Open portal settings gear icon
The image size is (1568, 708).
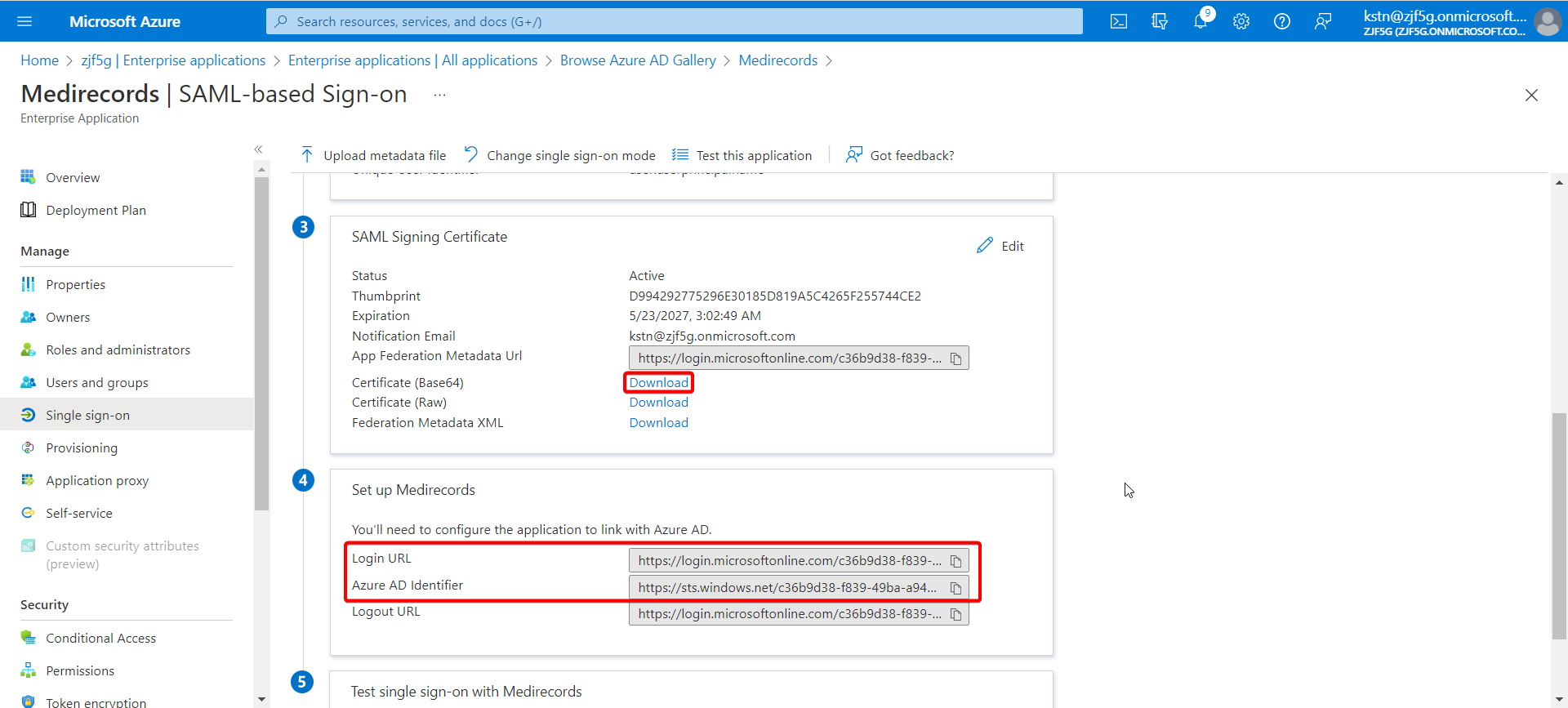1241,21
